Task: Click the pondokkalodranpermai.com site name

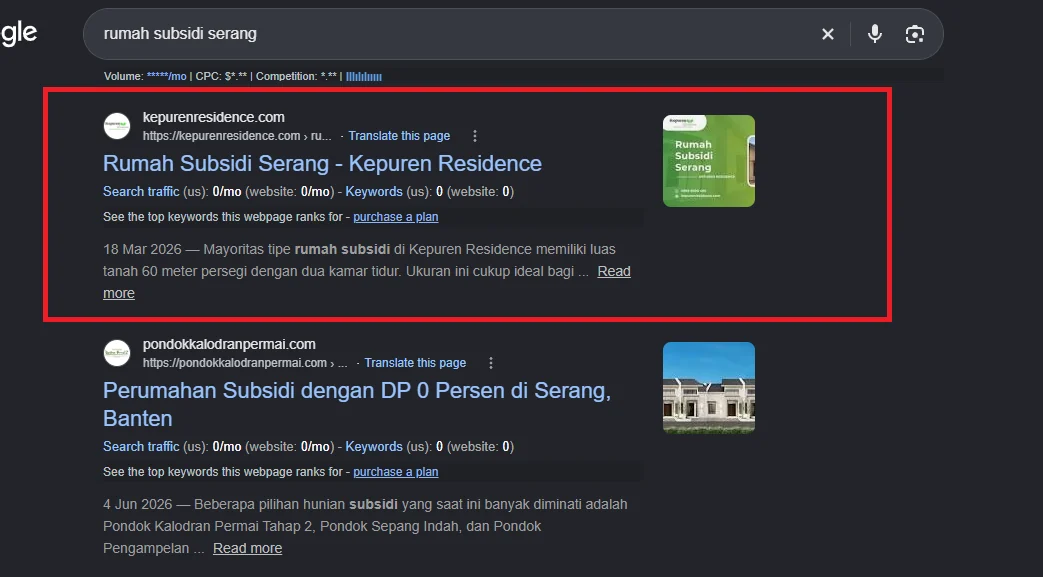Action: point(229,344)
